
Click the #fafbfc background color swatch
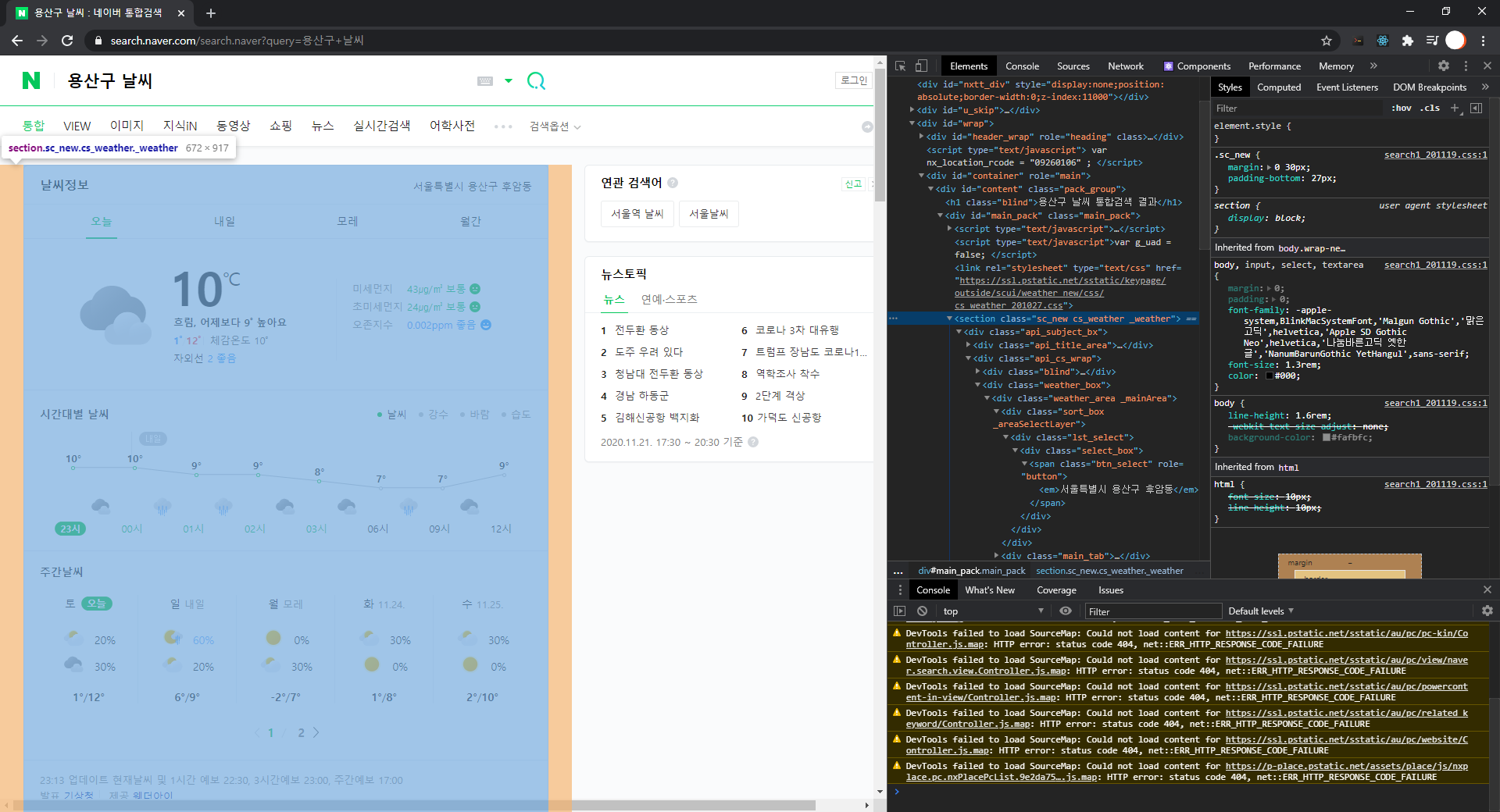click(1327, 438)
